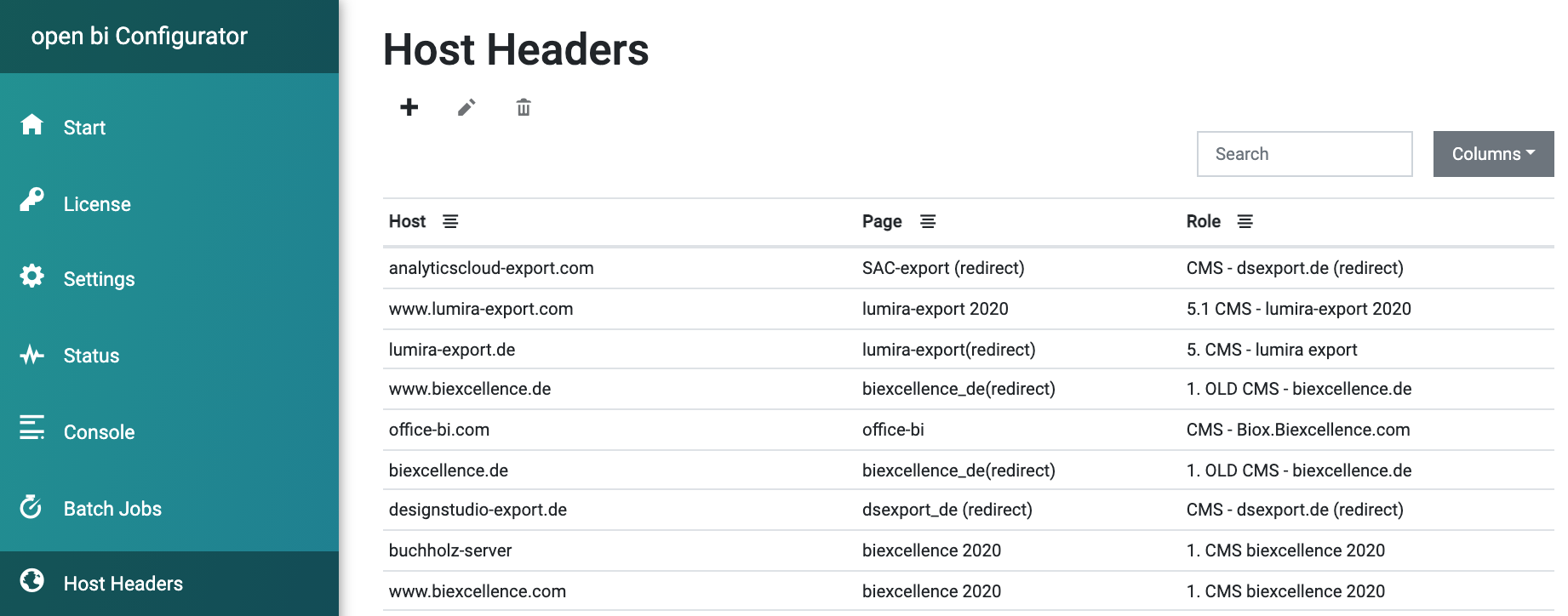Sort by the Page column header
Image resolution: width=1568 pixels, height=616 pixels.
tap(882, 221)
